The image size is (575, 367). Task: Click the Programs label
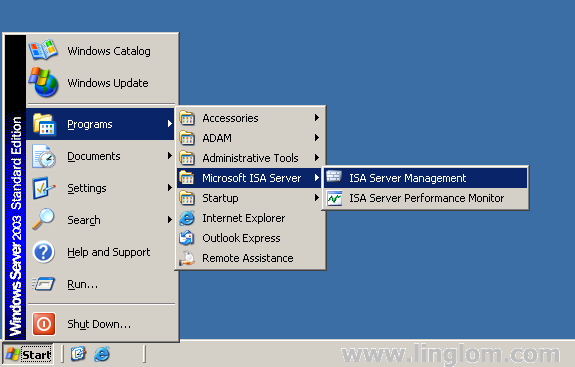[90, 125]
